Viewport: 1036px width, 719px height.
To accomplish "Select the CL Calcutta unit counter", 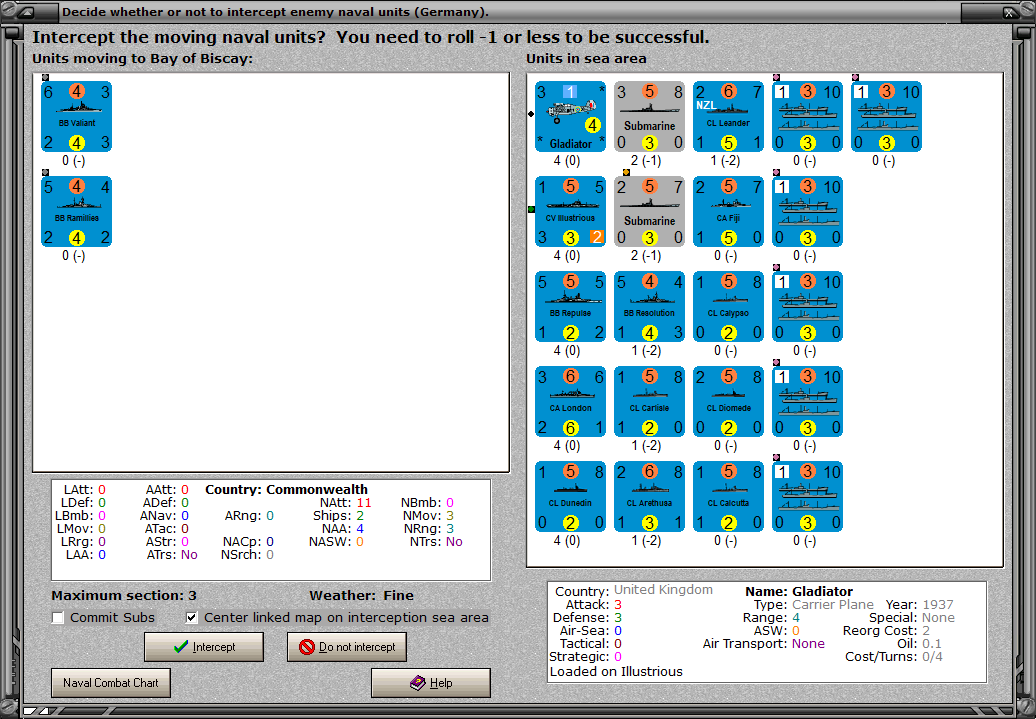I will click(729, 497).
